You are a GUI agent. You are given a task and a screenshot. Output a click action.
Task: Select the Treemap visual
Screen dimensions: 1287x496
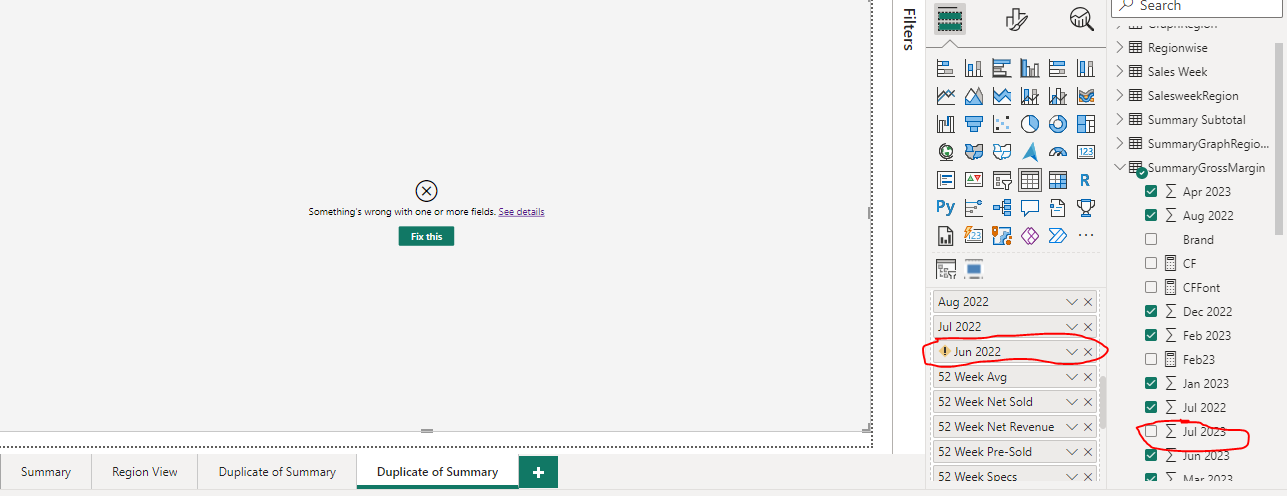click(x=1085, y=124)
